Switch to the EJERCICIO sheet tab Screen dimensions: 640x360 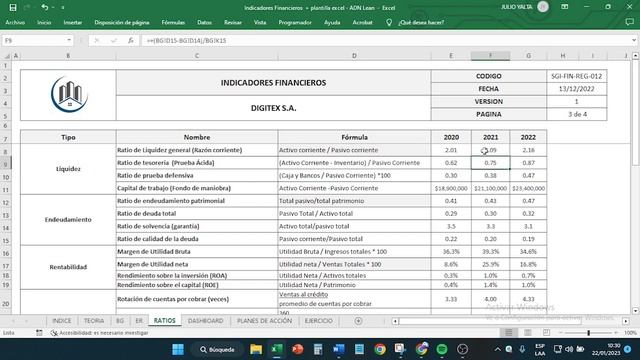tap(318, 321)
